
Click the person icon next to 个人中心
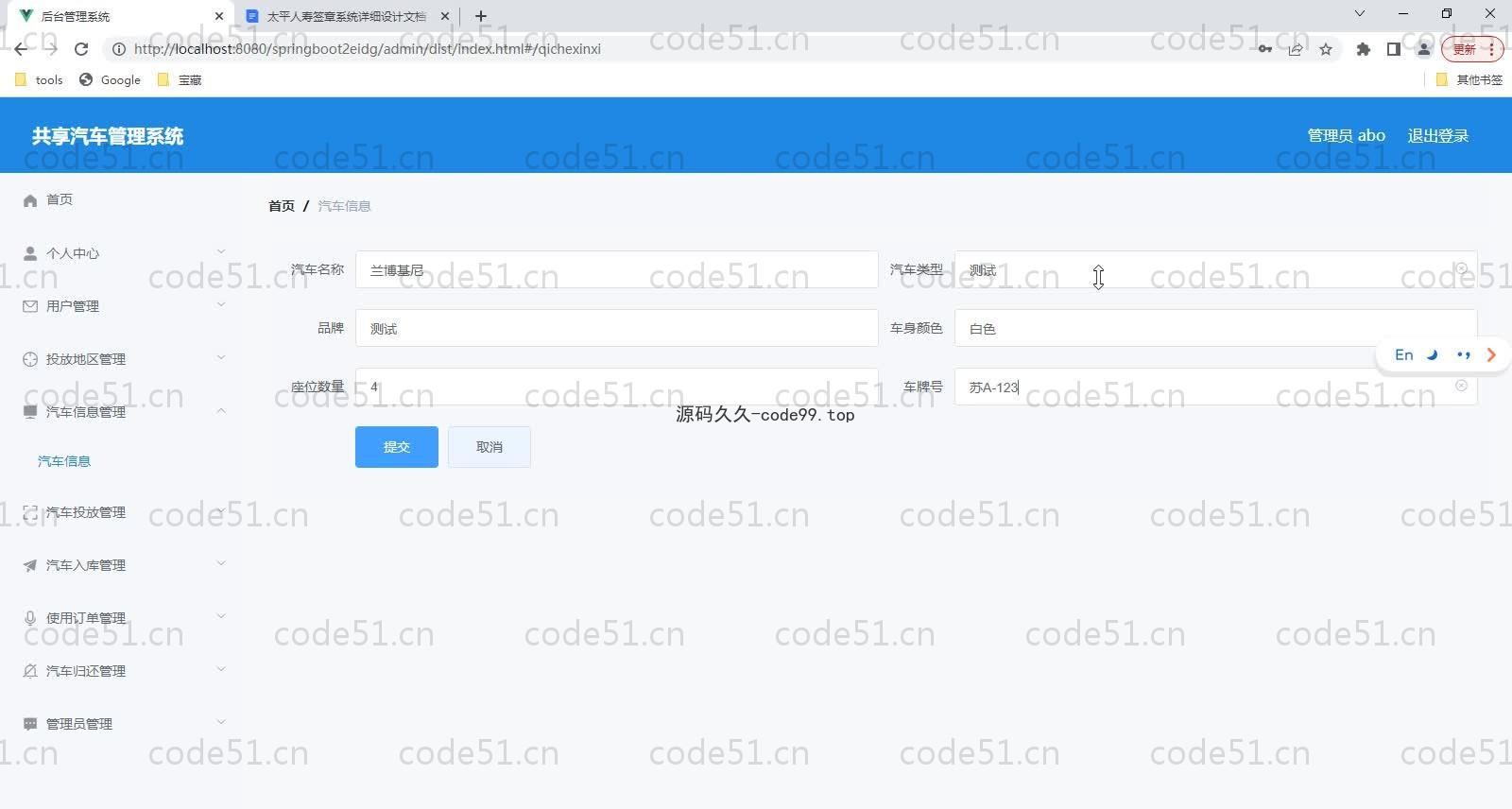click(x=30, y=253)
